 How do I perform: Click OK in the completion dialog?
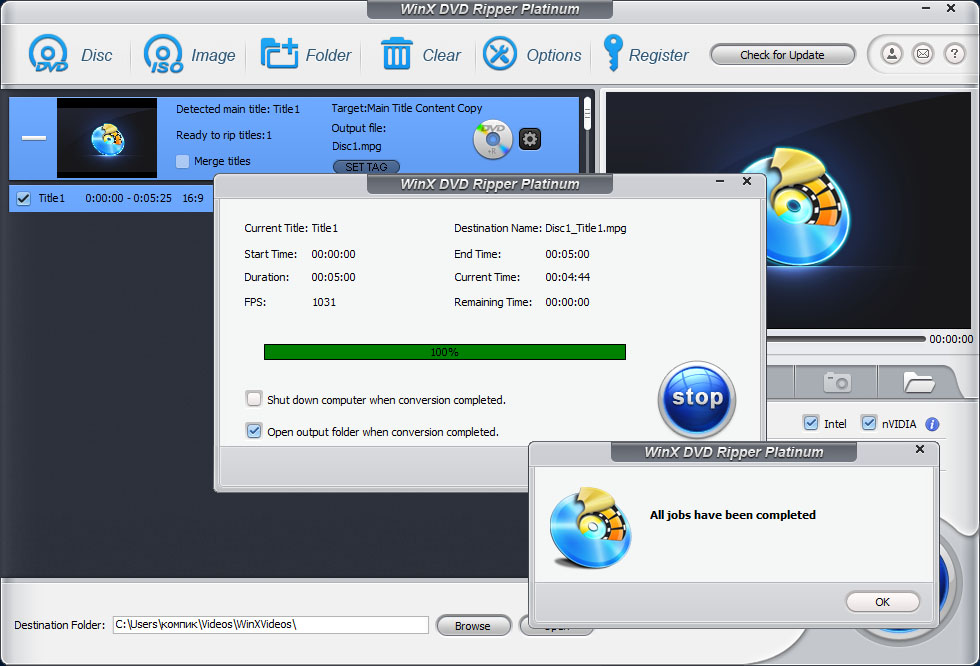[x=882, y=602]
